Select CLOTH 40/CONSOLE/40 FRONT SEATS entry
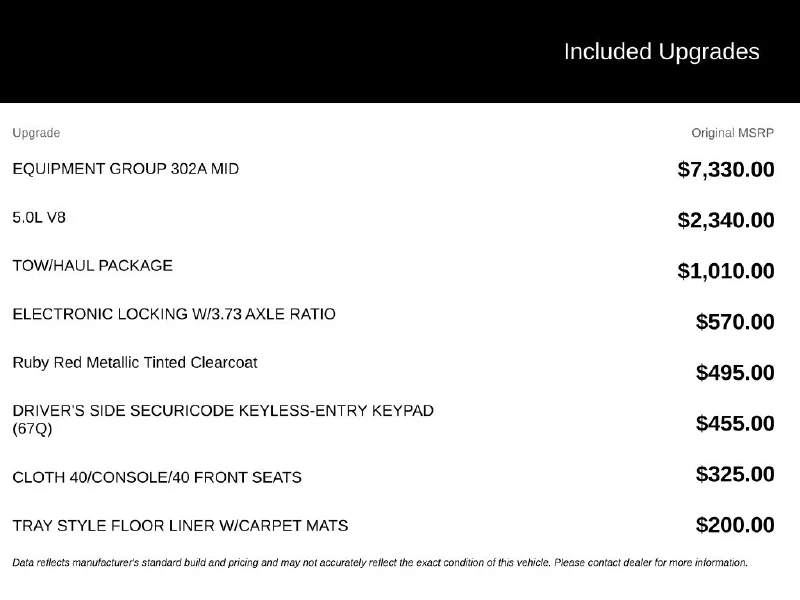This screenshot has width=800, height=600. [x=157, y=478]
